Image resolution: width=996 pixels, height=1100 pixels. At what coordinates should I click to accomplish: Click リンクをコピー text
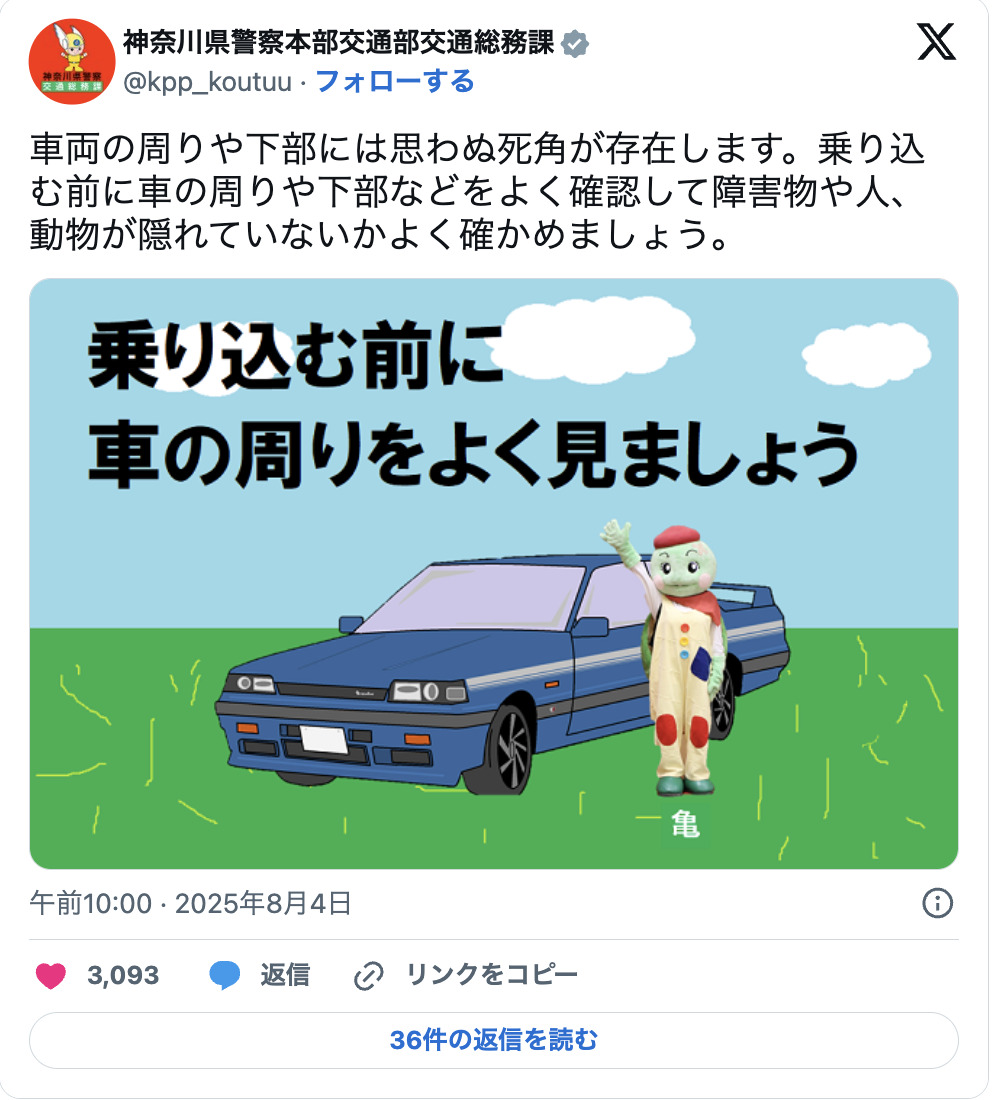492,974
